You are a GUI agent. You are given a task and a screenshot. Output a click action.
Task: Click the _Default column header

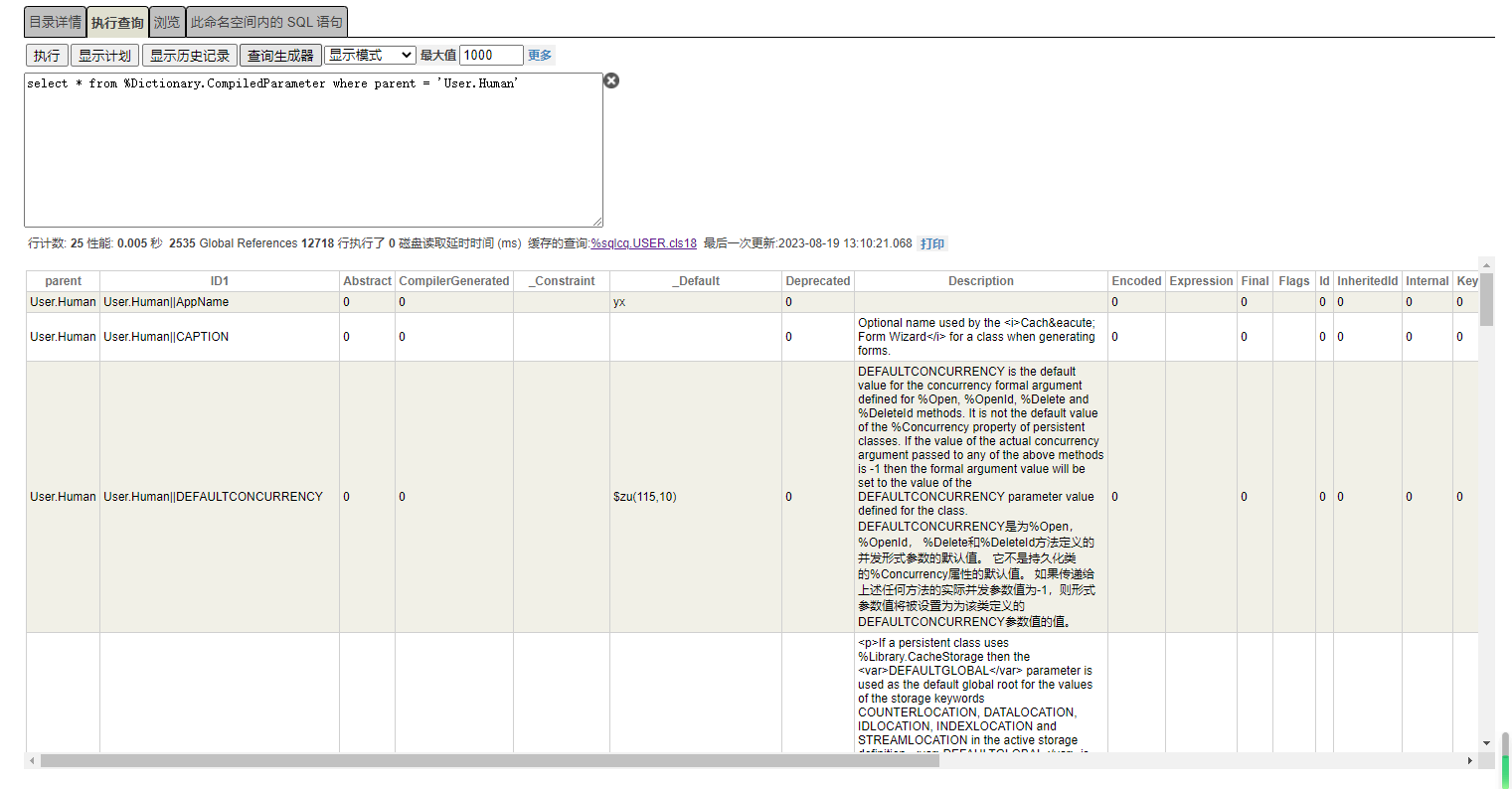[x=696, y=281]
